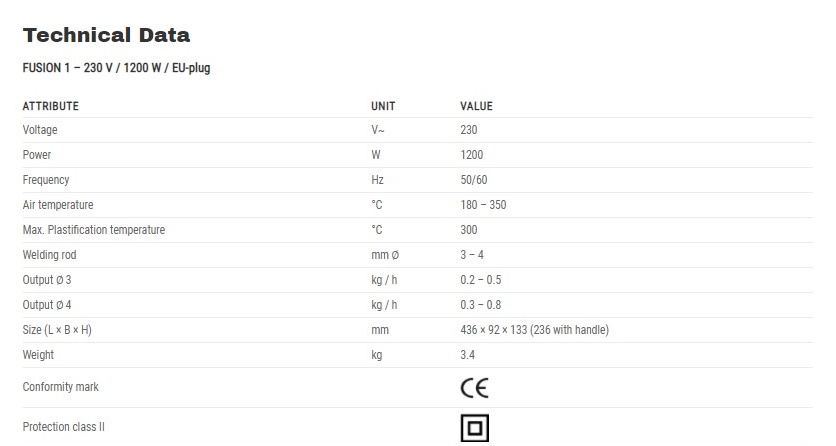Click the ATTRIBUTE column header
Viewport: 836px width, 446px height.
(x=51, y=106)
